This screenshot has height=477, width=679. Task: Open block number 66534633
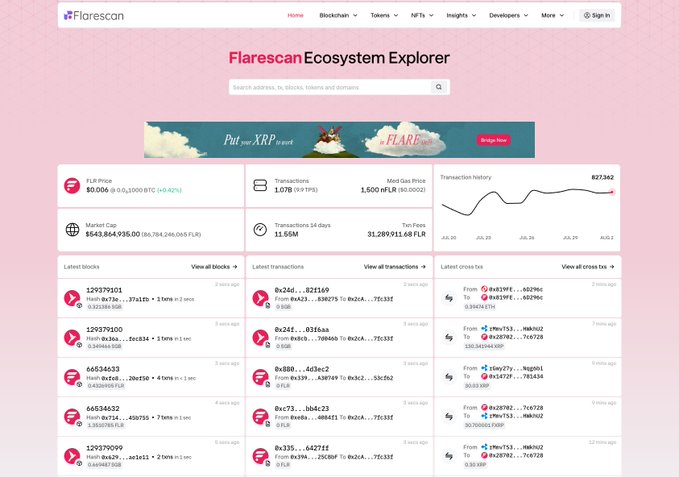[103, 369]
